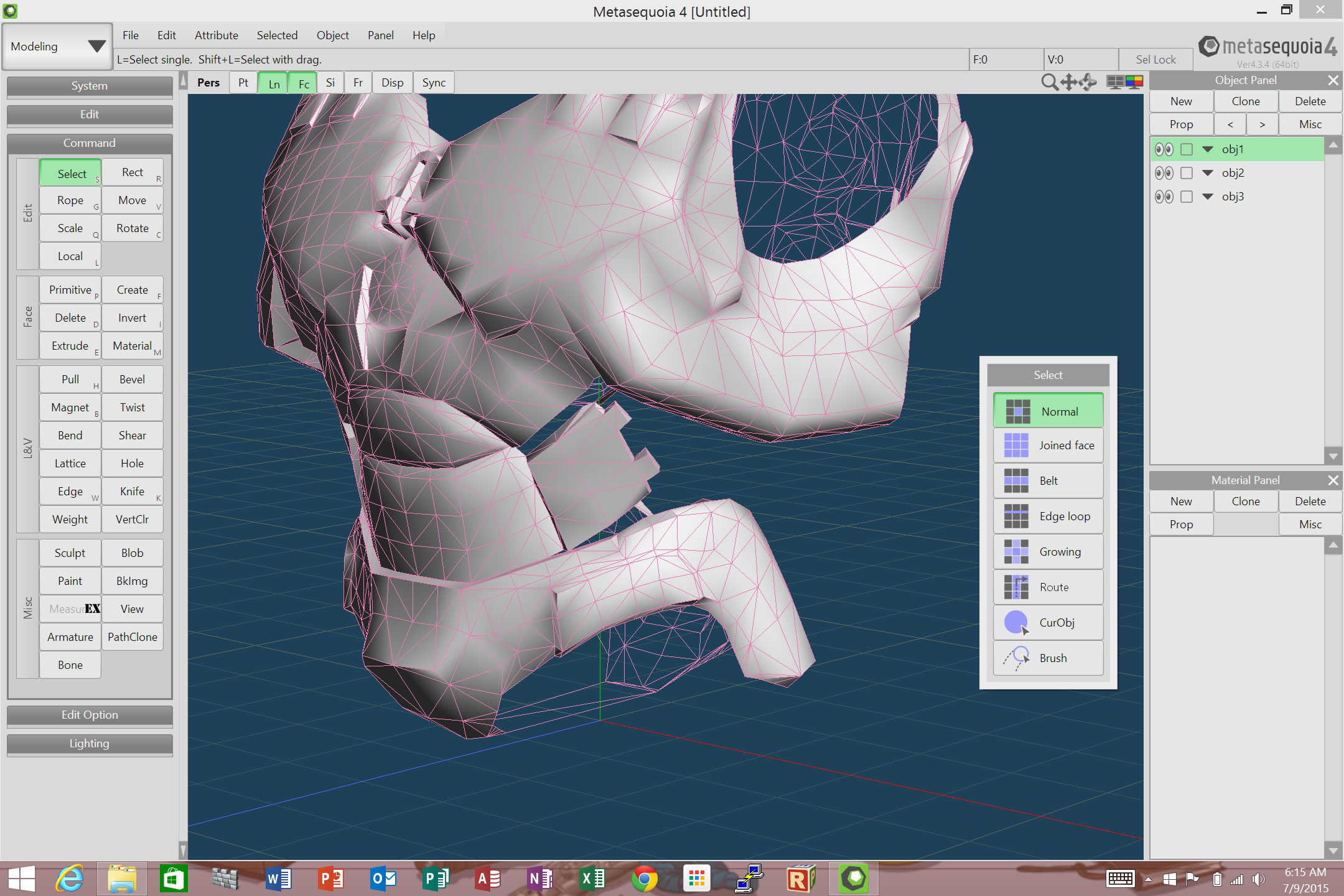Click the volume speaker tray icon
This screenshot has height=896, width=1344.
1259,879
